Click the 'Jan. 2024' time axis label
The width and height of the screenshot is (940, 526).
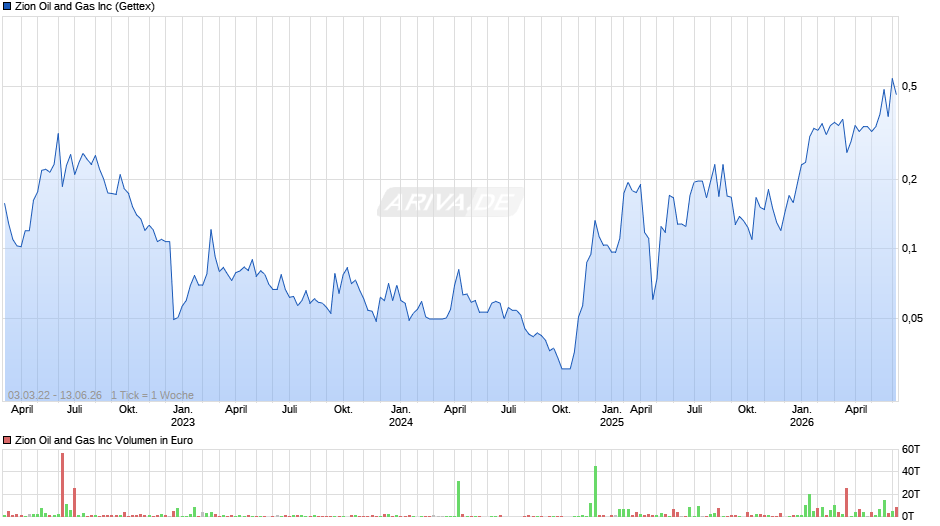400,416
